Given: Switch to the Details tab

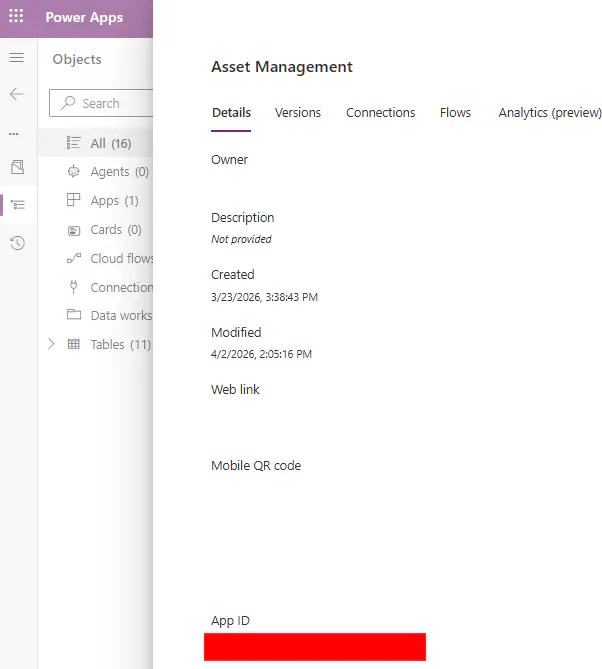Looking at the screenshot, I should [231, 113].
